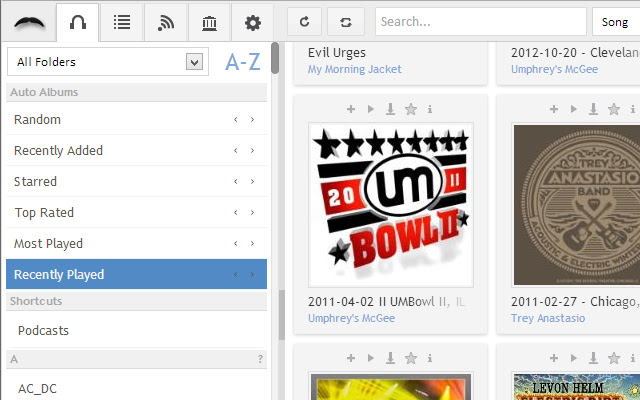This screenshot has height=400, width=640.
Task: Download the UMBowl II album
Action: point(390,109)
